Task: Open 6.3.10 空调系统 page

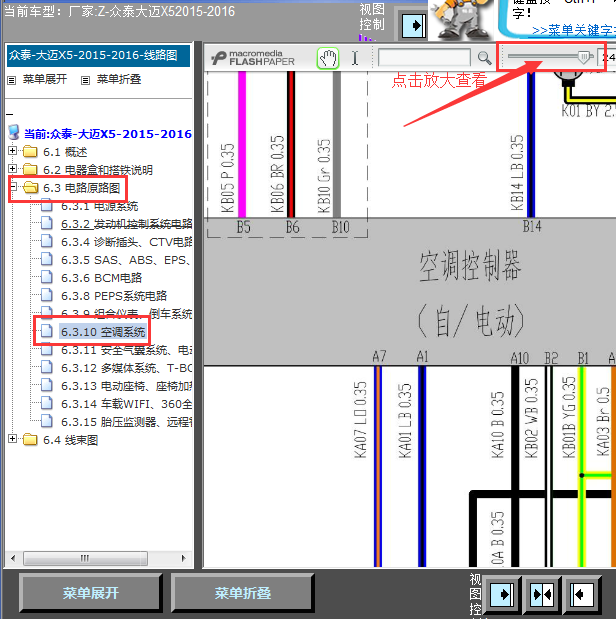Action: (103, 332)
